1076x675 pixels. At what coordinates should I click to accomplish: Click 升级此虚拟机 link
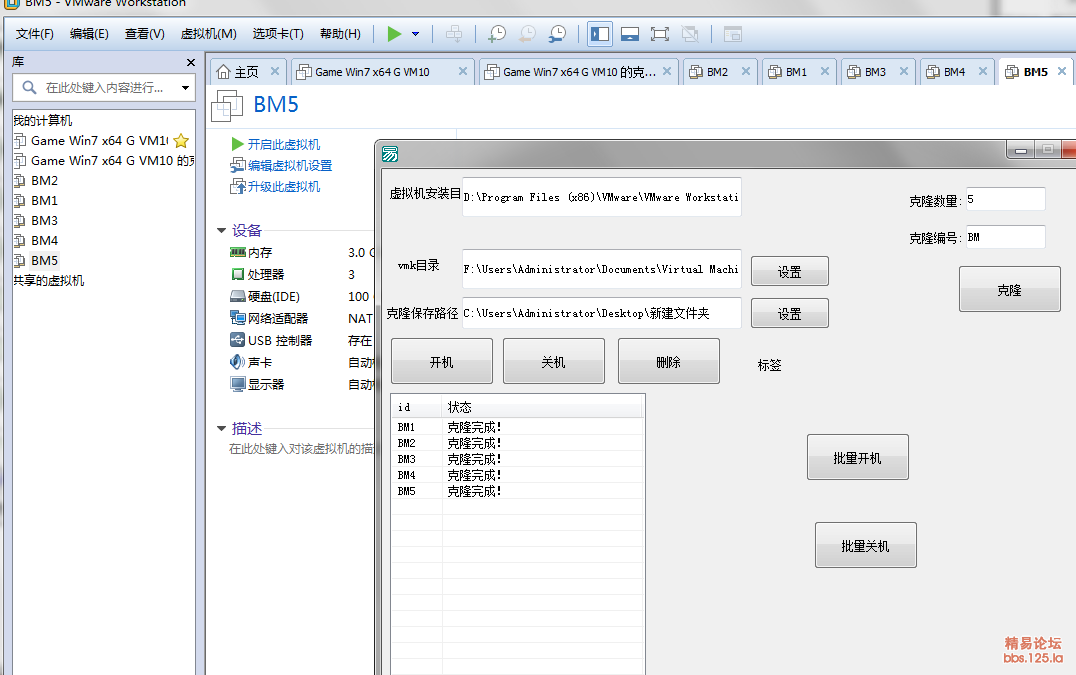pos(283,187)
